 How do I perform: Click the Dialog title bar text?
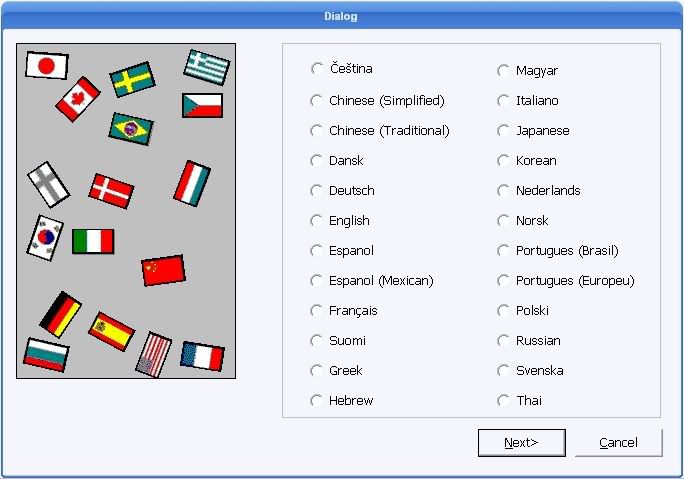click(341, 16)
